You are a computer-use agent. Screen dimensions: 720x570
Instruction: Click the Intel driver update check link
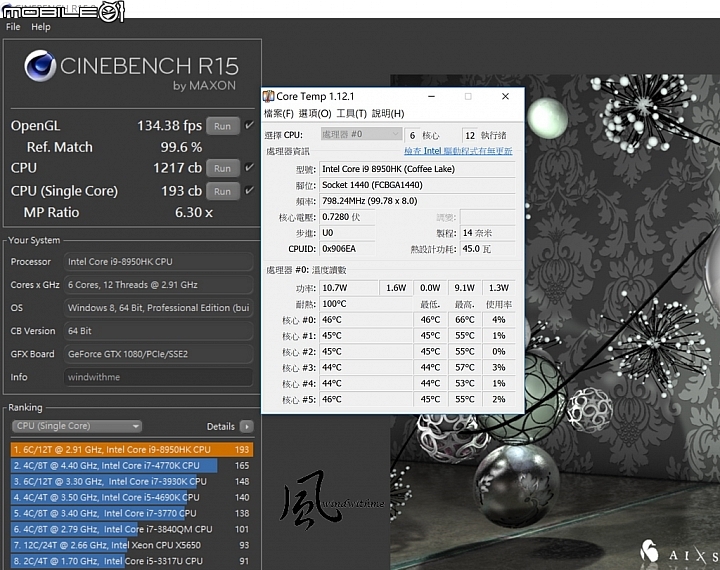458,151
